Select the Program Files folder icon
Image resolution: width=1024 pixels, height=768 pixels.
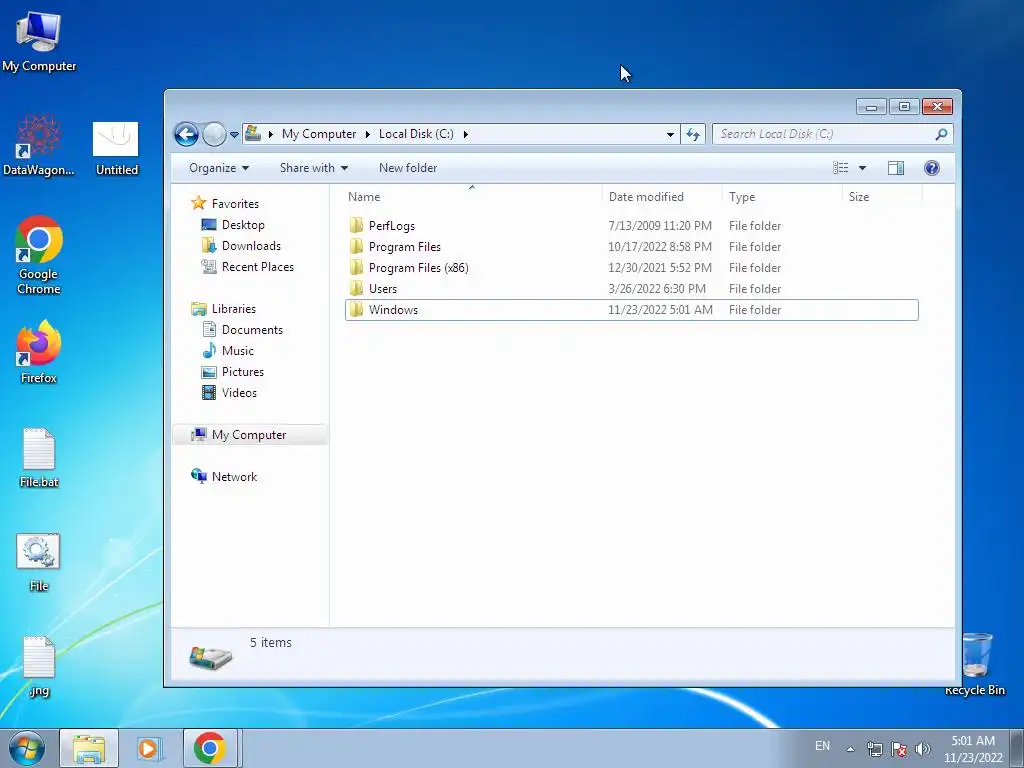click(x=357, y=247)
